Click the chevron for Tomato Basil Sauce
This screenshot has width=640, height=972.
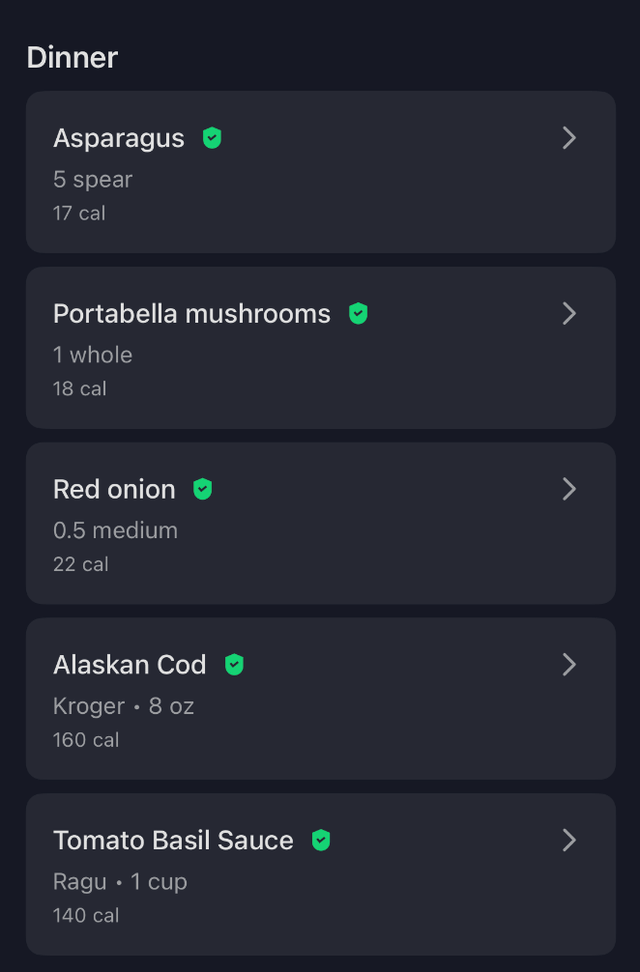click(569, 840)
